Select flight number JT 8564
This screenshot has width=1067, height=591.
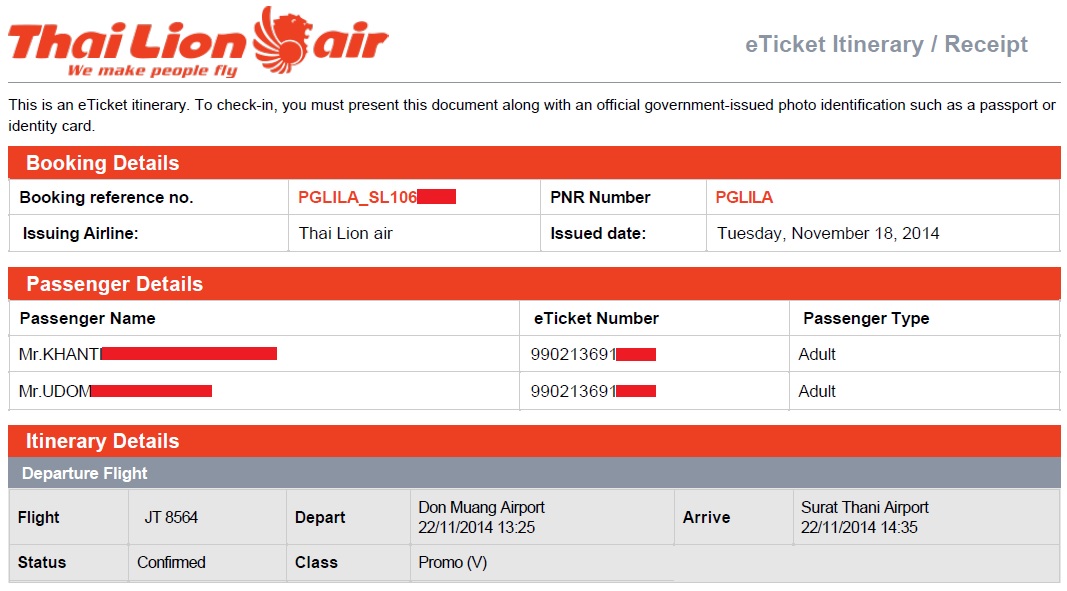pos(171,517)
